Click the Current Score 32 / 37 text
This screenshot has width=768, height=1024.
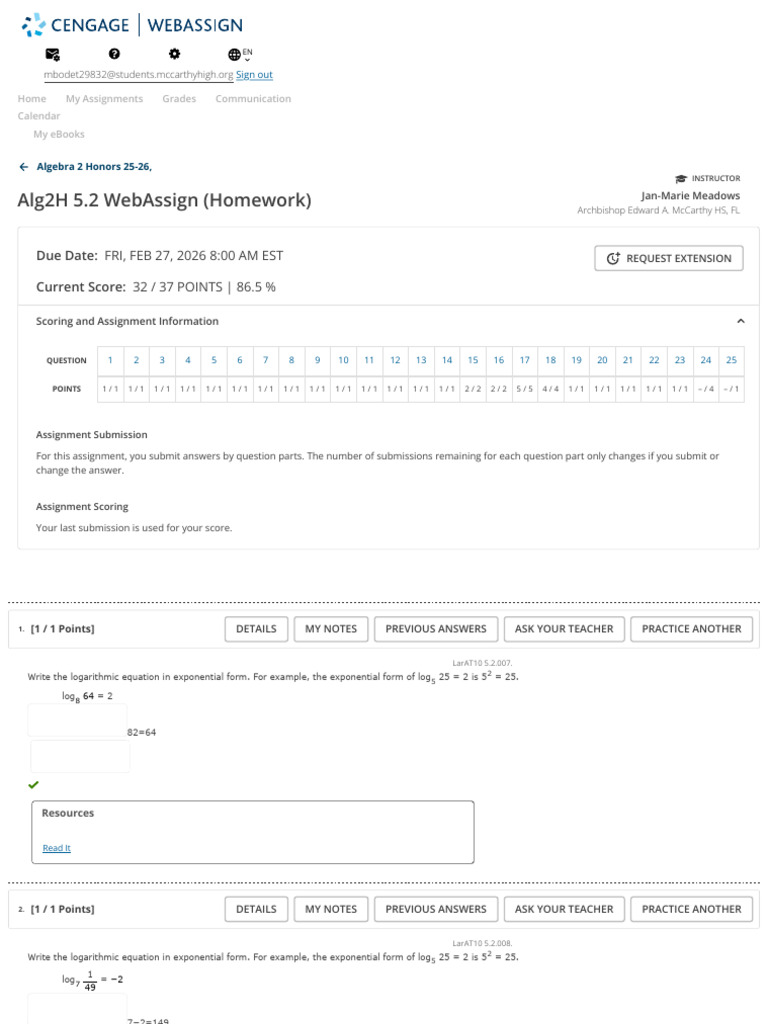coord(155,287)
